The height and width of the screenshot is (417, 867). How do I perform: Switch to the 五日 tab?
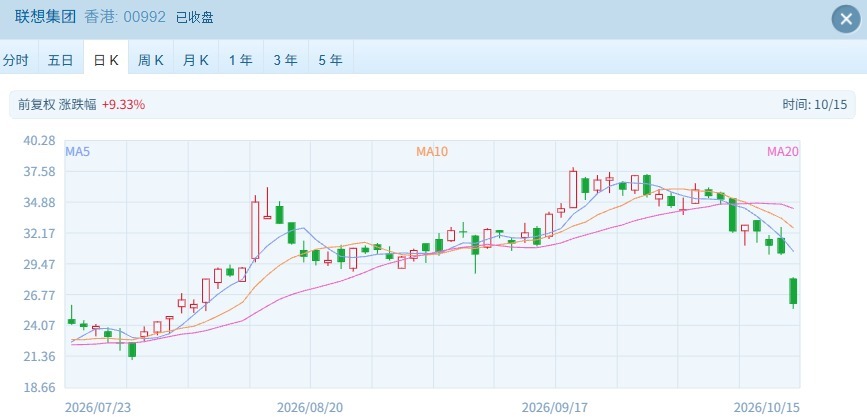coord(61,60)
